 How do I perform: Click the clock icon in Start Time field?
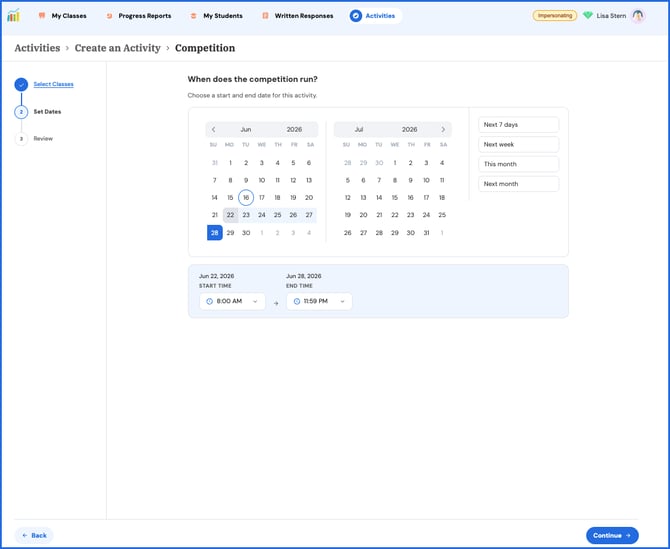[x=209, y=301]
